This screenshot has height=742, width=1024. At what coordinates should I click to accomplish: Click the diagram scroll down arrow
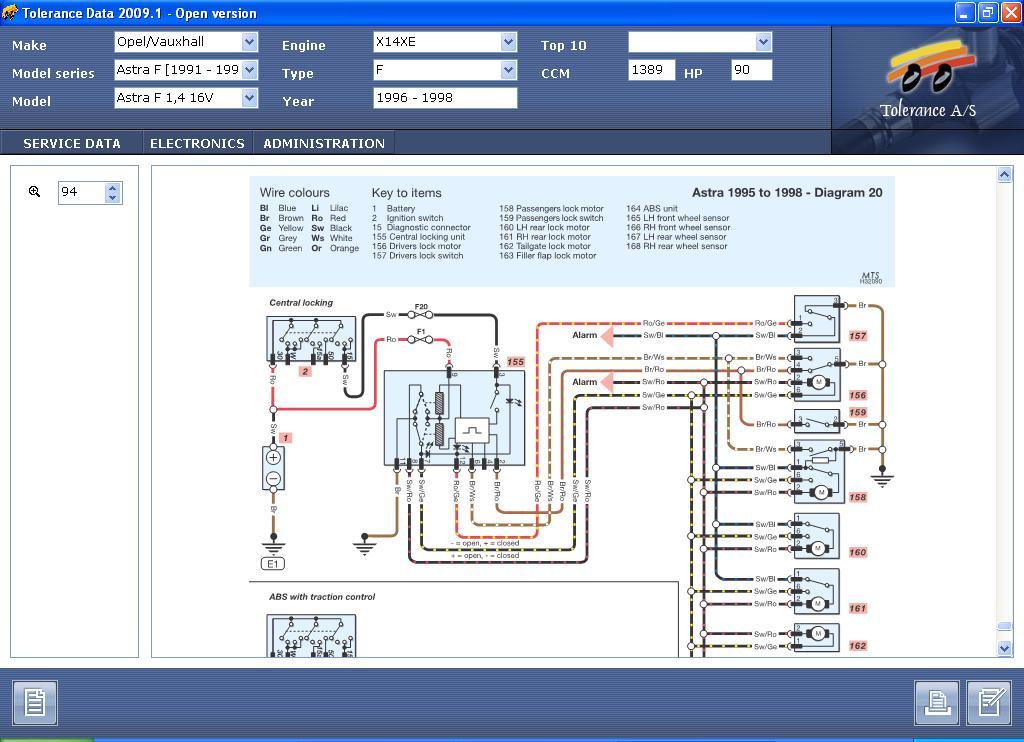click(x=1004, y=648)
